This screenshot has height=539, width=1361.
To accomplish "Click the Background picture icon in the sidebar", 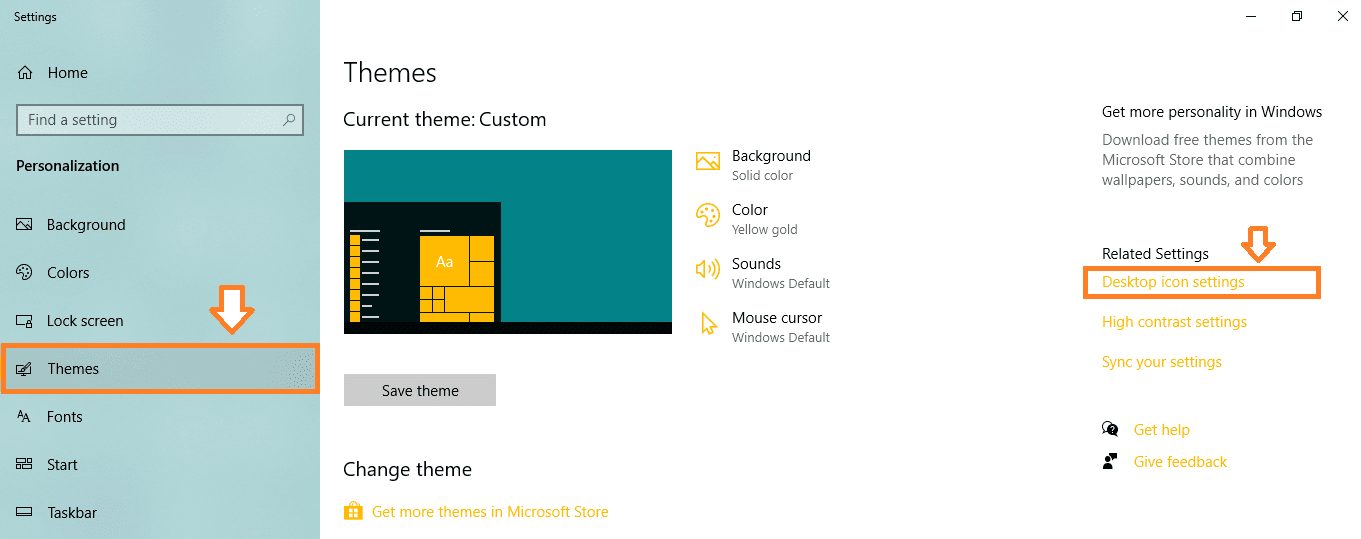I will [25, 225].
